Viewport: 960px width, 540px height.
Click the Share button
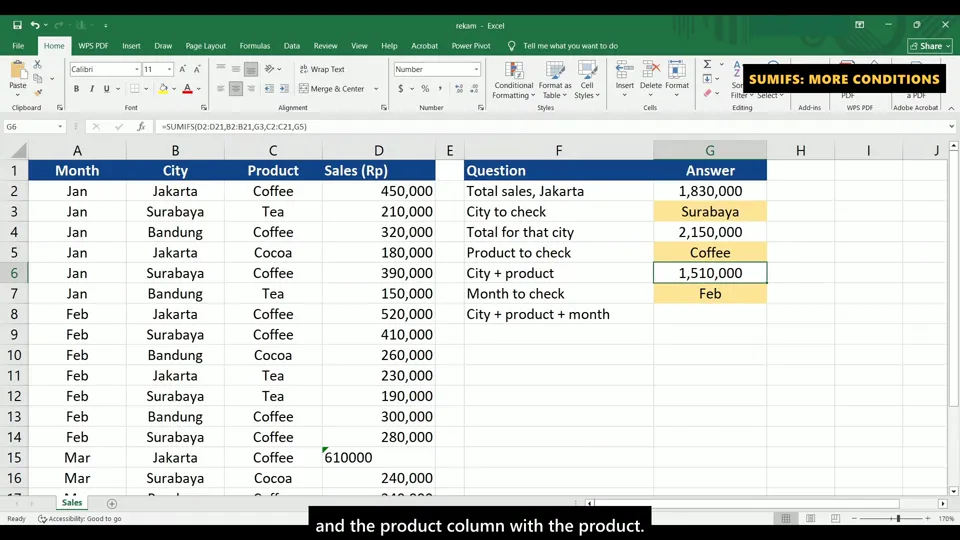point(929,46)
